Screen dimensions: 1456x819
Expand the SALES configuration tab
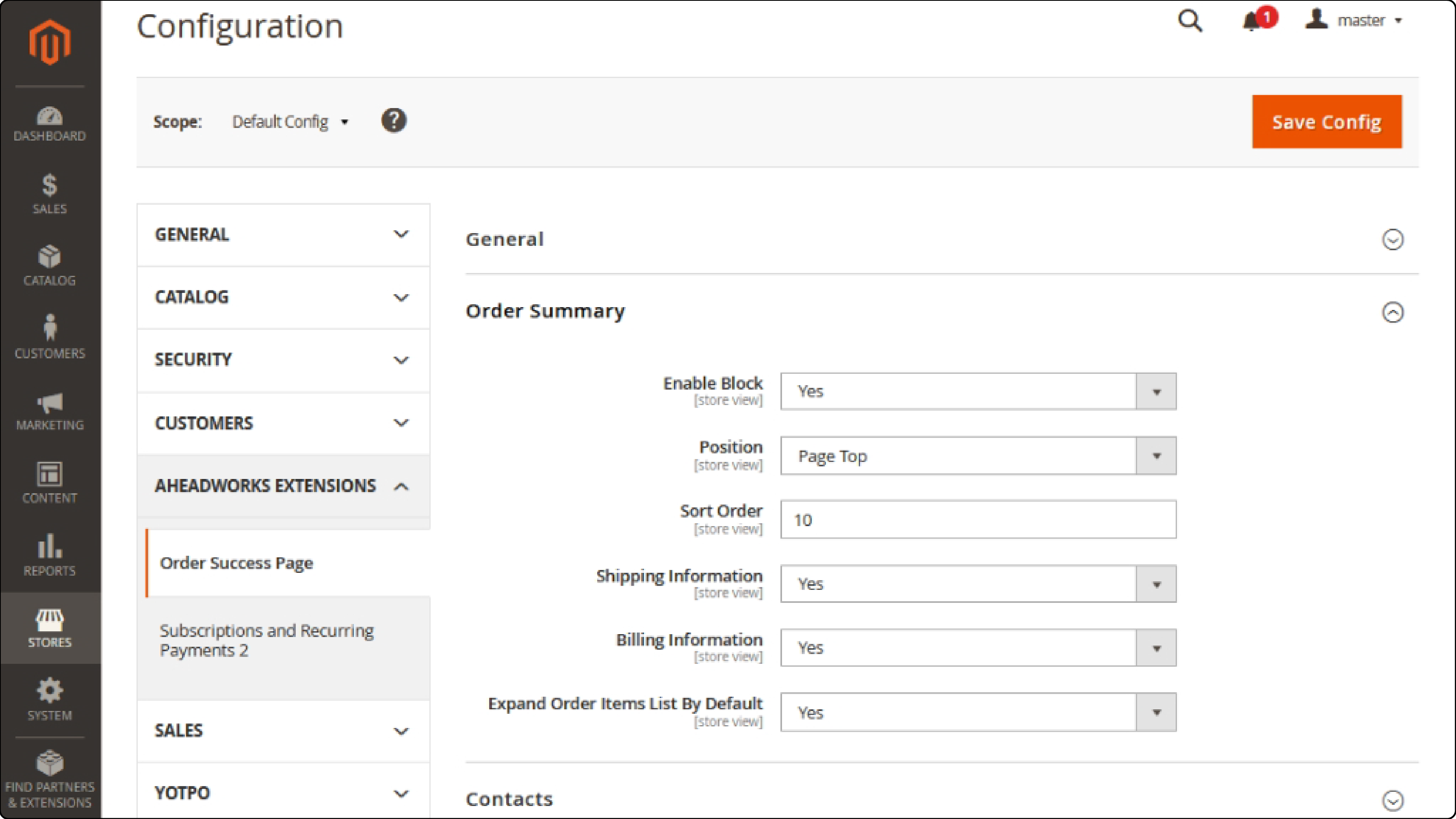[283, 731]
